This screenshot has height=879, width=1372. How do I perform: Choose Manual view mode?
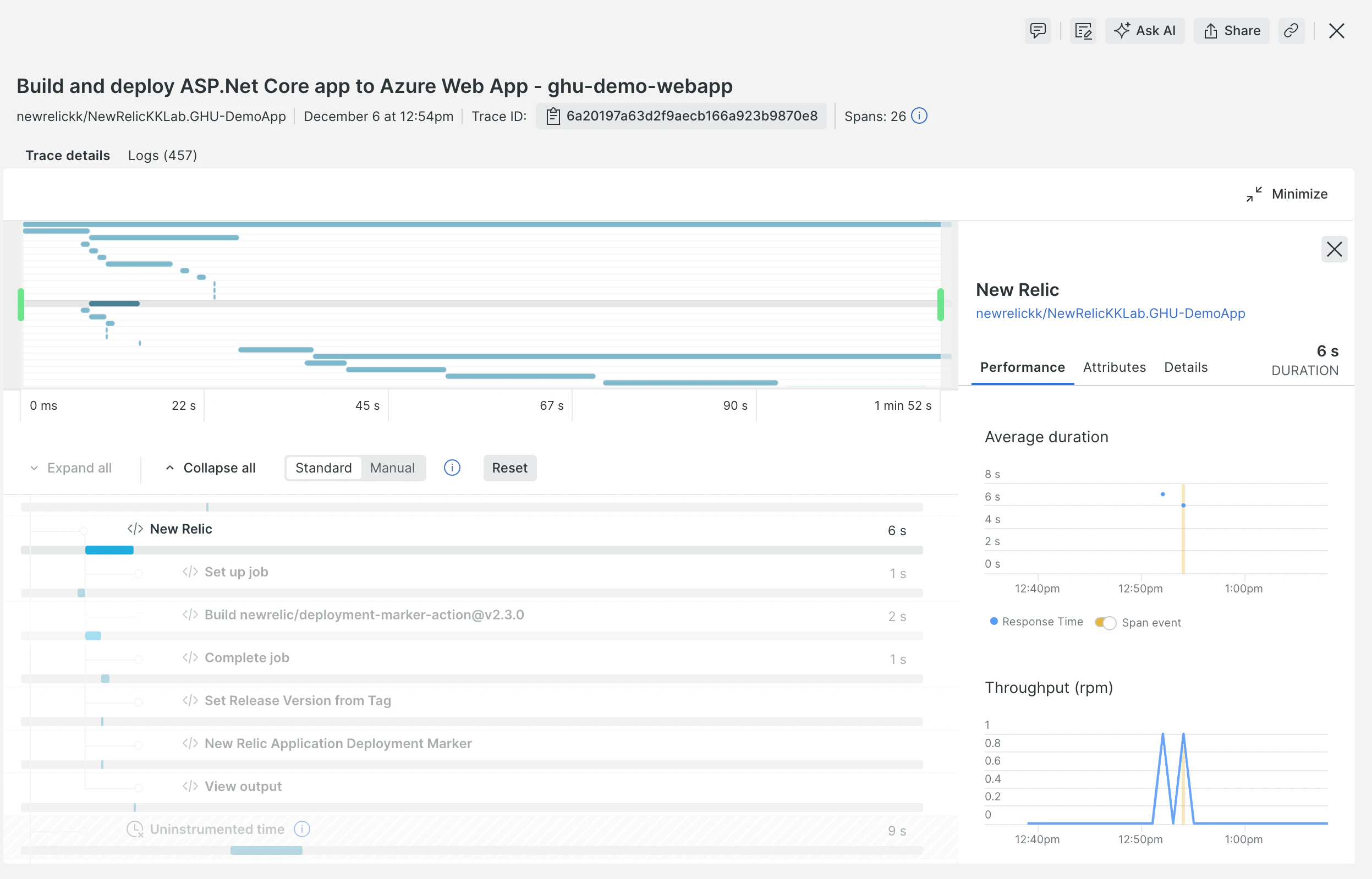[x=392, y=468]
